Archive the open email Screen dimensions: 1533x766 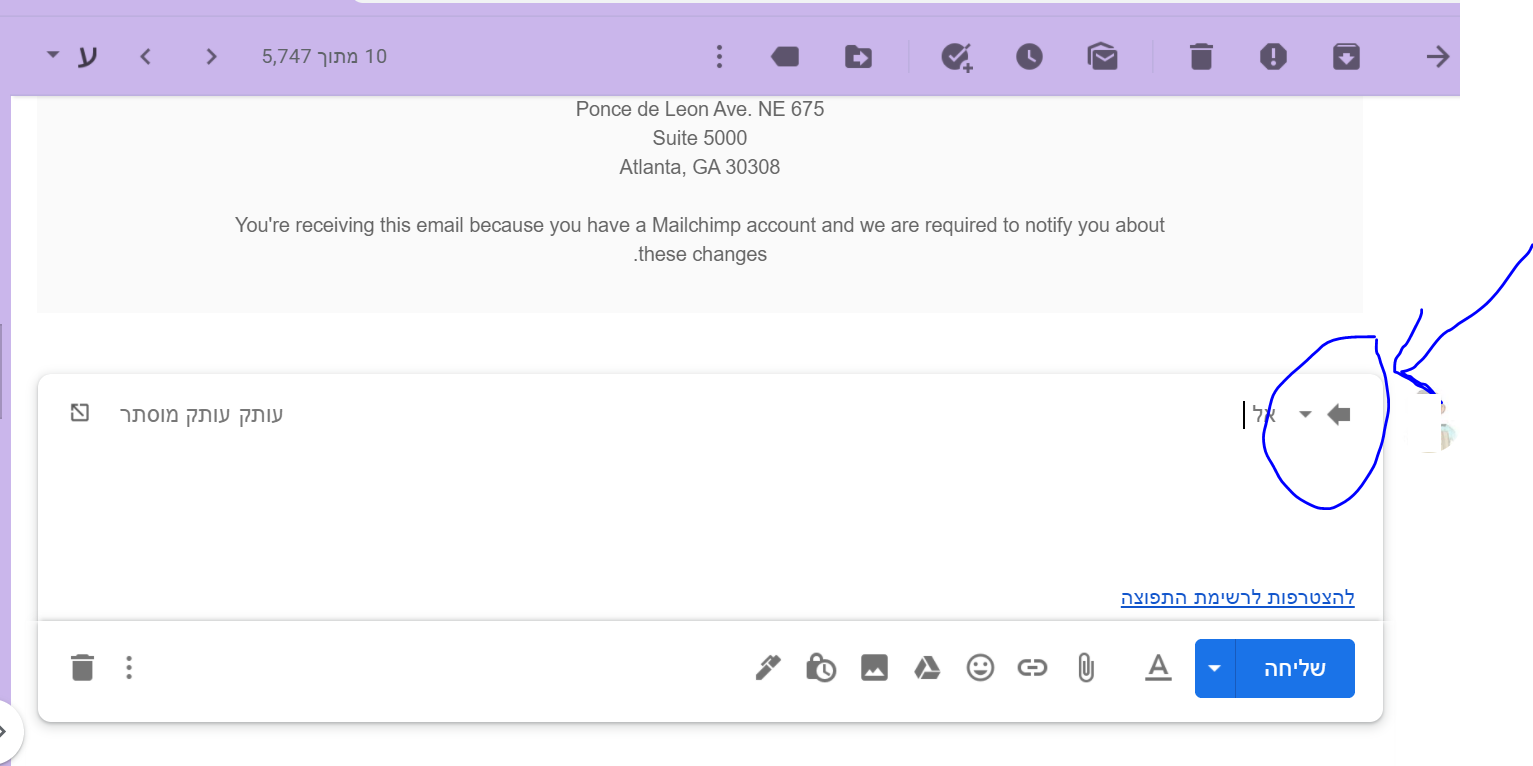coord(1346,57)
